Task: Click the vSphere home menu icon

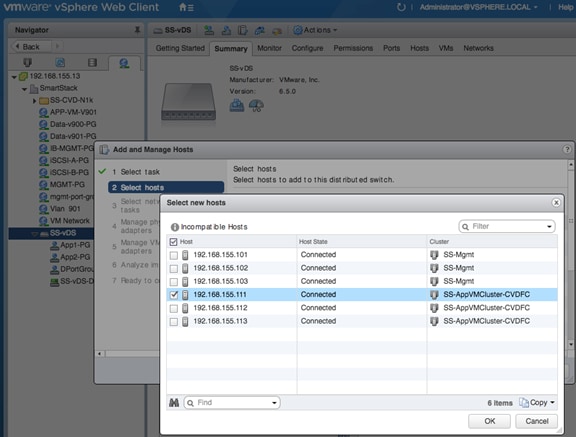Action: point(186,7)
